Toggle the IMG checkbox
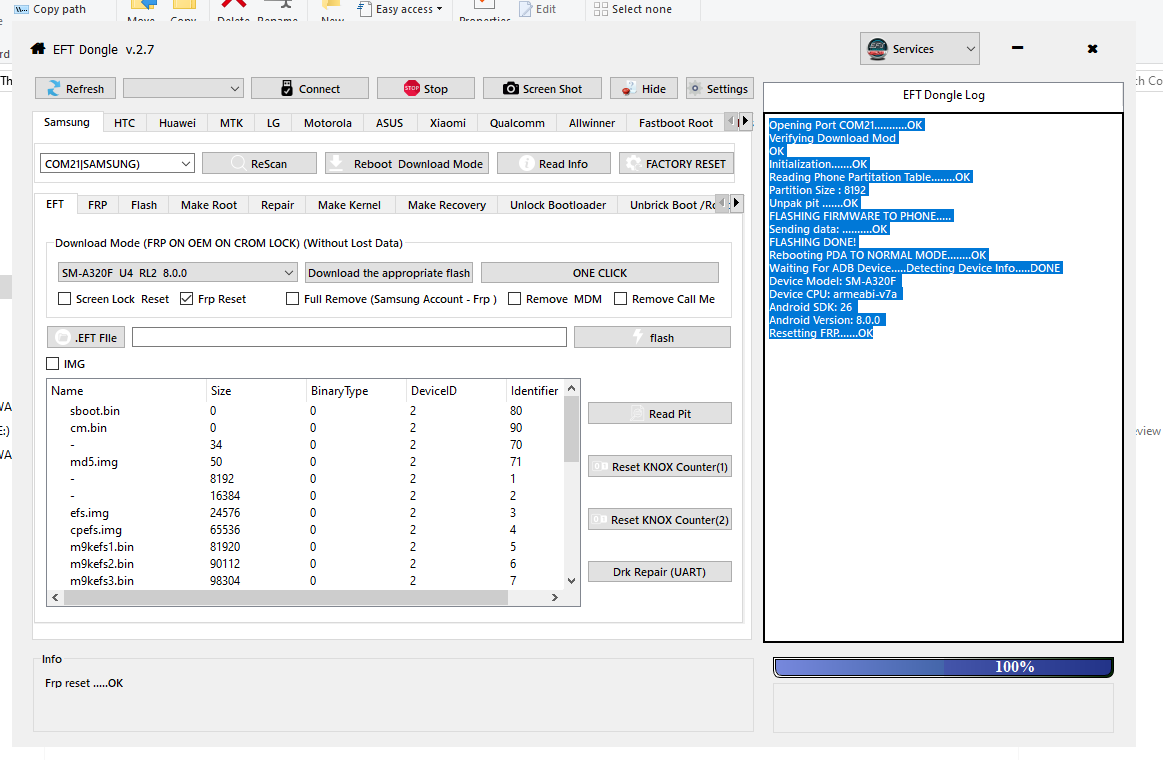Viewport: 1163px width, 760px height. point(53,364)
